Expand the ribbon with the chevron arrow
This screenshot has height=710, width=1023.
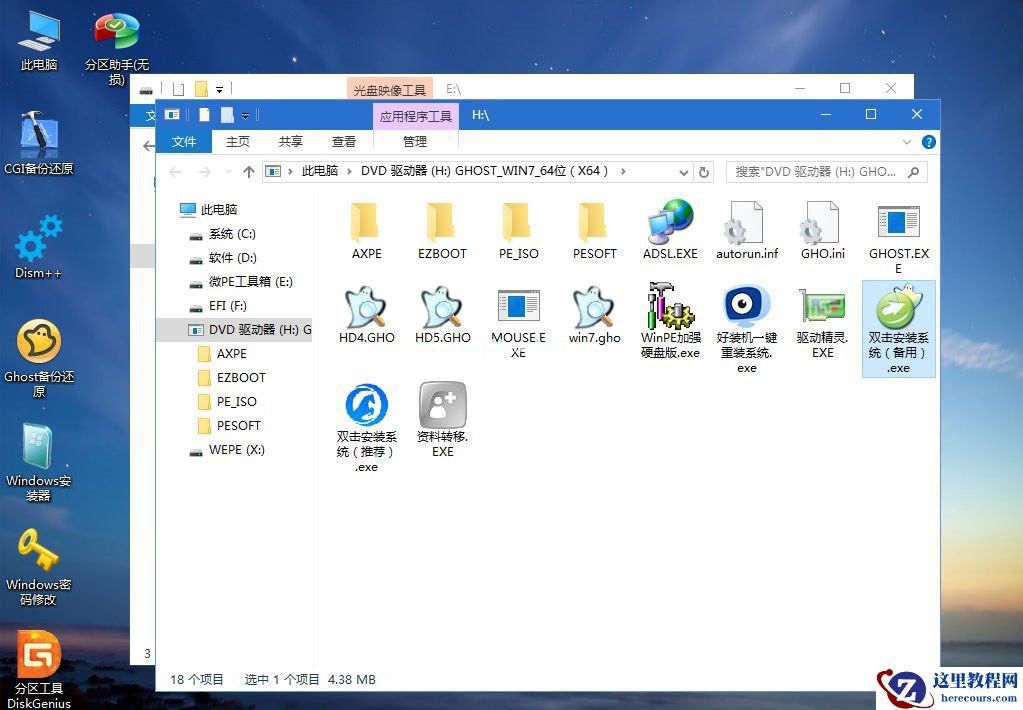tap(908, 141)
